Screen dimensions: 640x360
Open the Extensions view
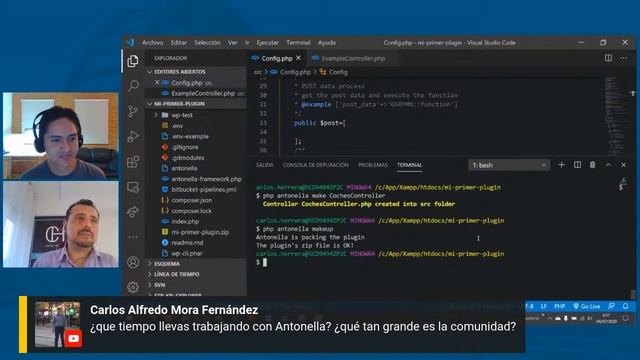click(133, 162)
